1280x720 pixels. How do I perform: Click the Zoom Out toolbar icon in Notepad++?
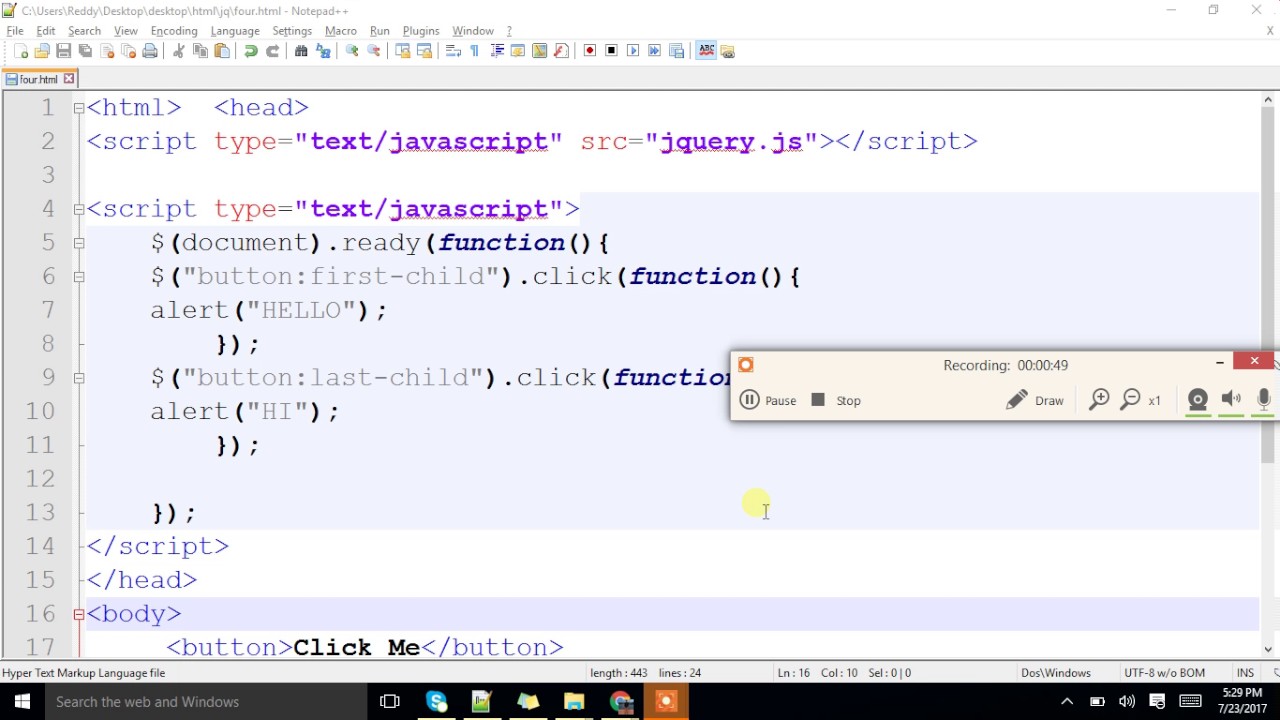374,51
